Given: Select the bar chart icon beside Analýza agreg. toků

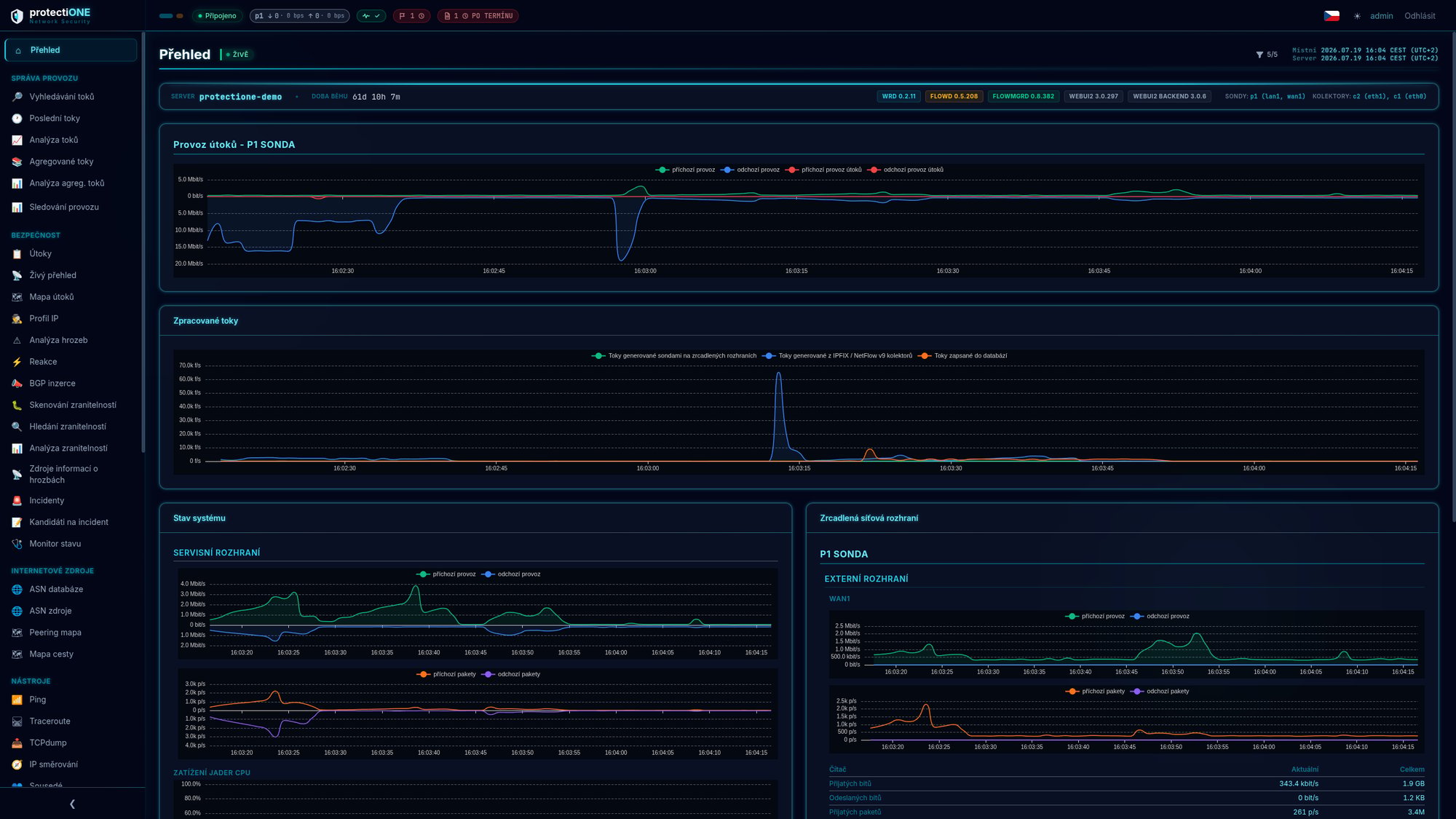Looking at the screenshot, I should click(x=17, y=183).
